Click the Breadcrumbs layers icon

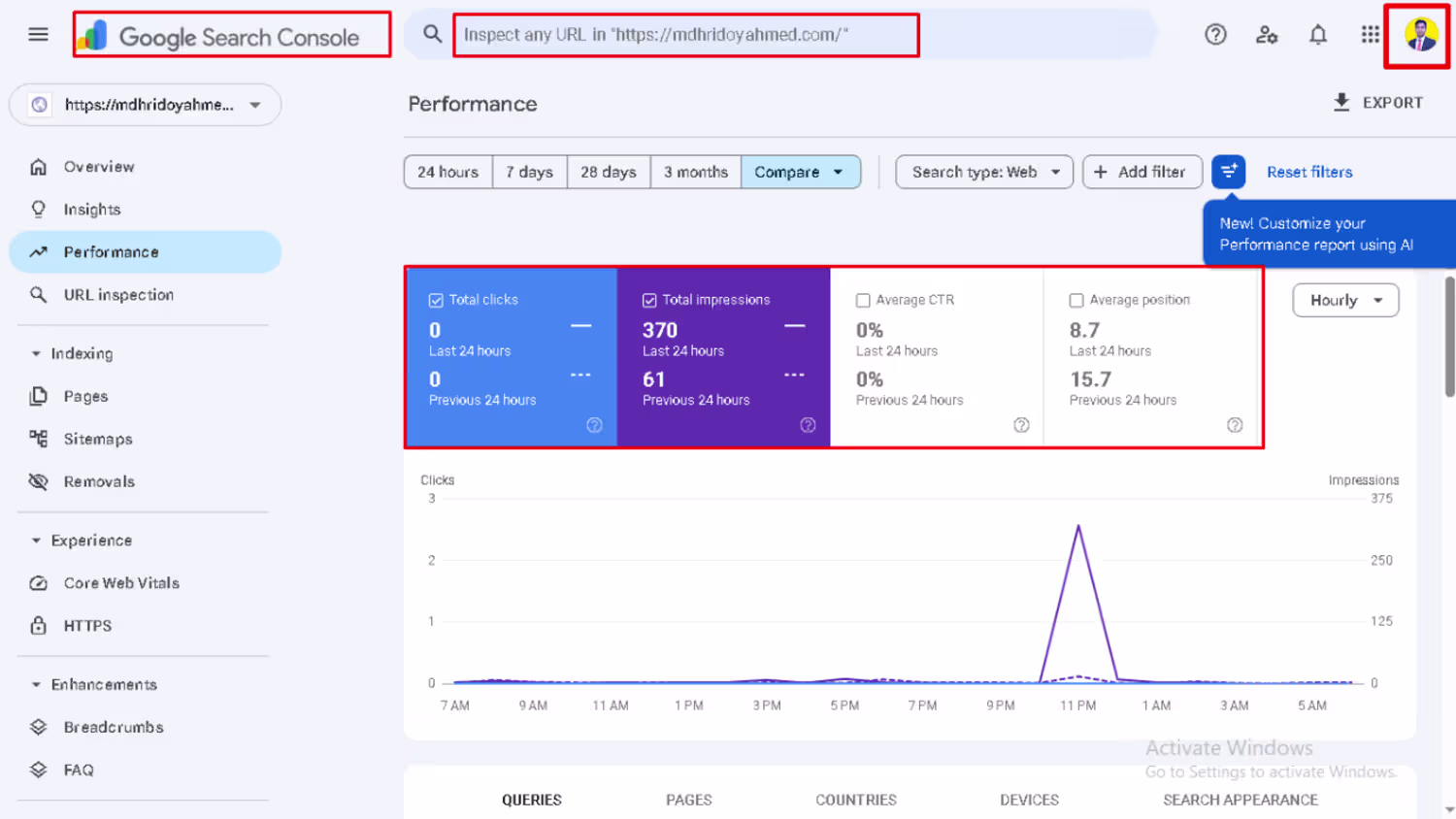[39, 727]
